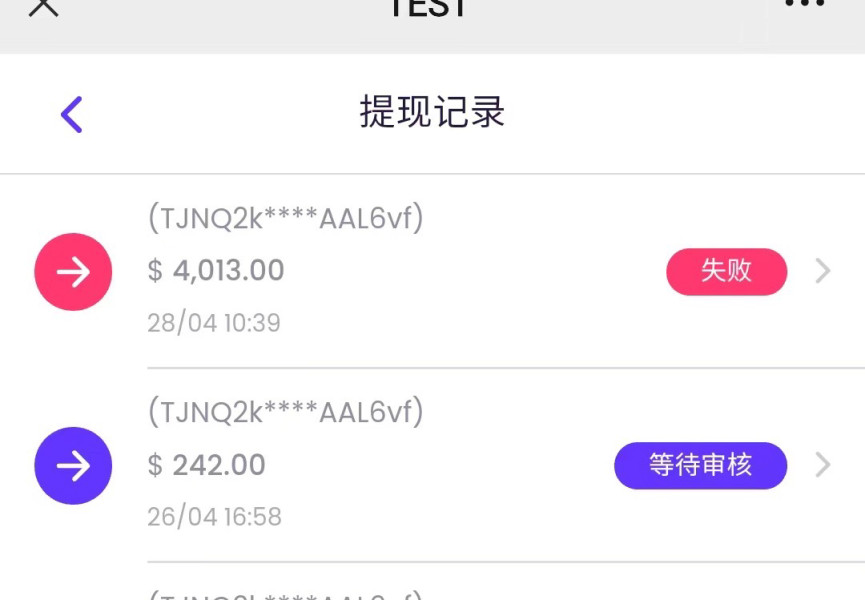865x600 pixels.
Task: Click the wallet address above $4,013.00
Action: coord(286,218)
